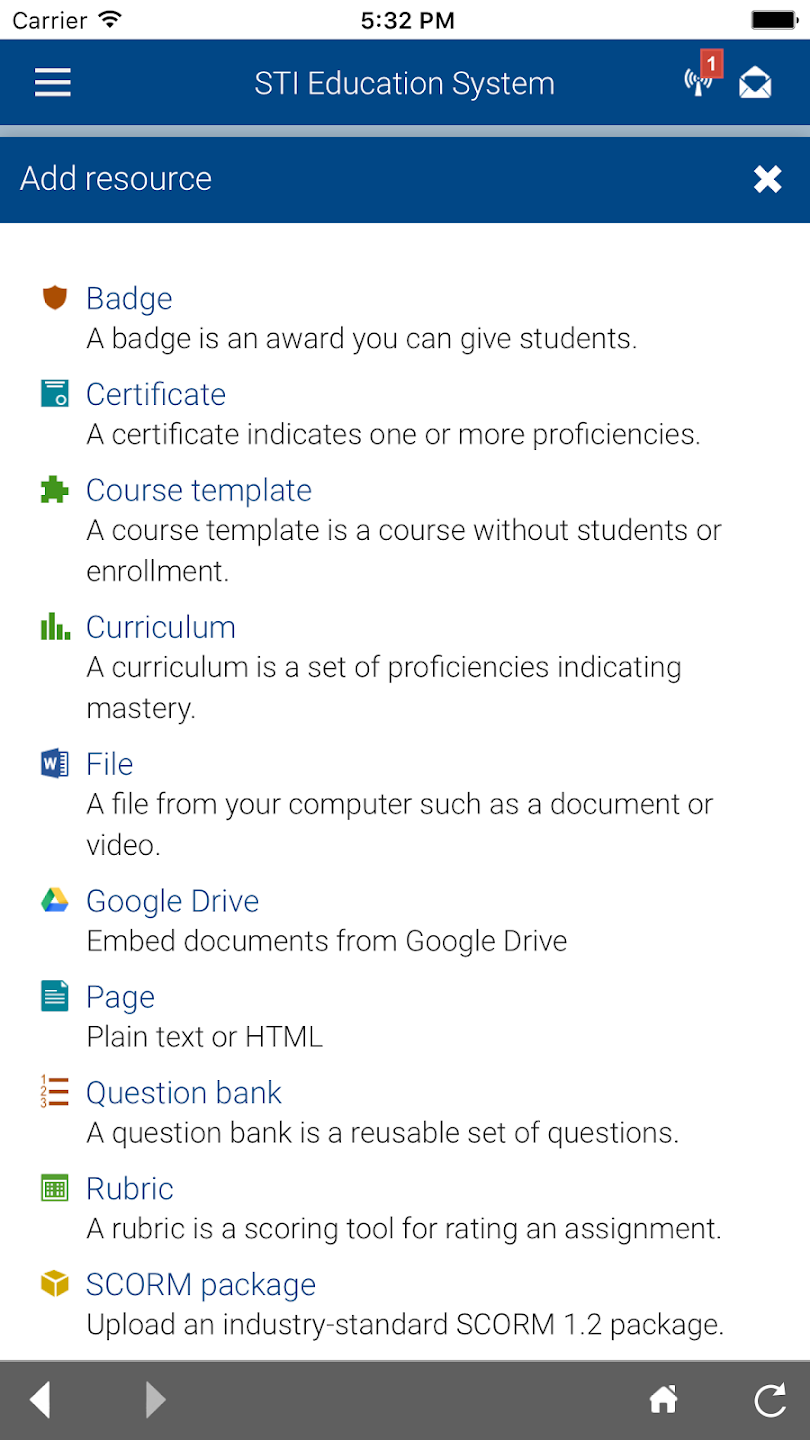Click the yellow SCORM package cube icon
This screenshot has width=810, height=1440.
tap(54, 1283)
